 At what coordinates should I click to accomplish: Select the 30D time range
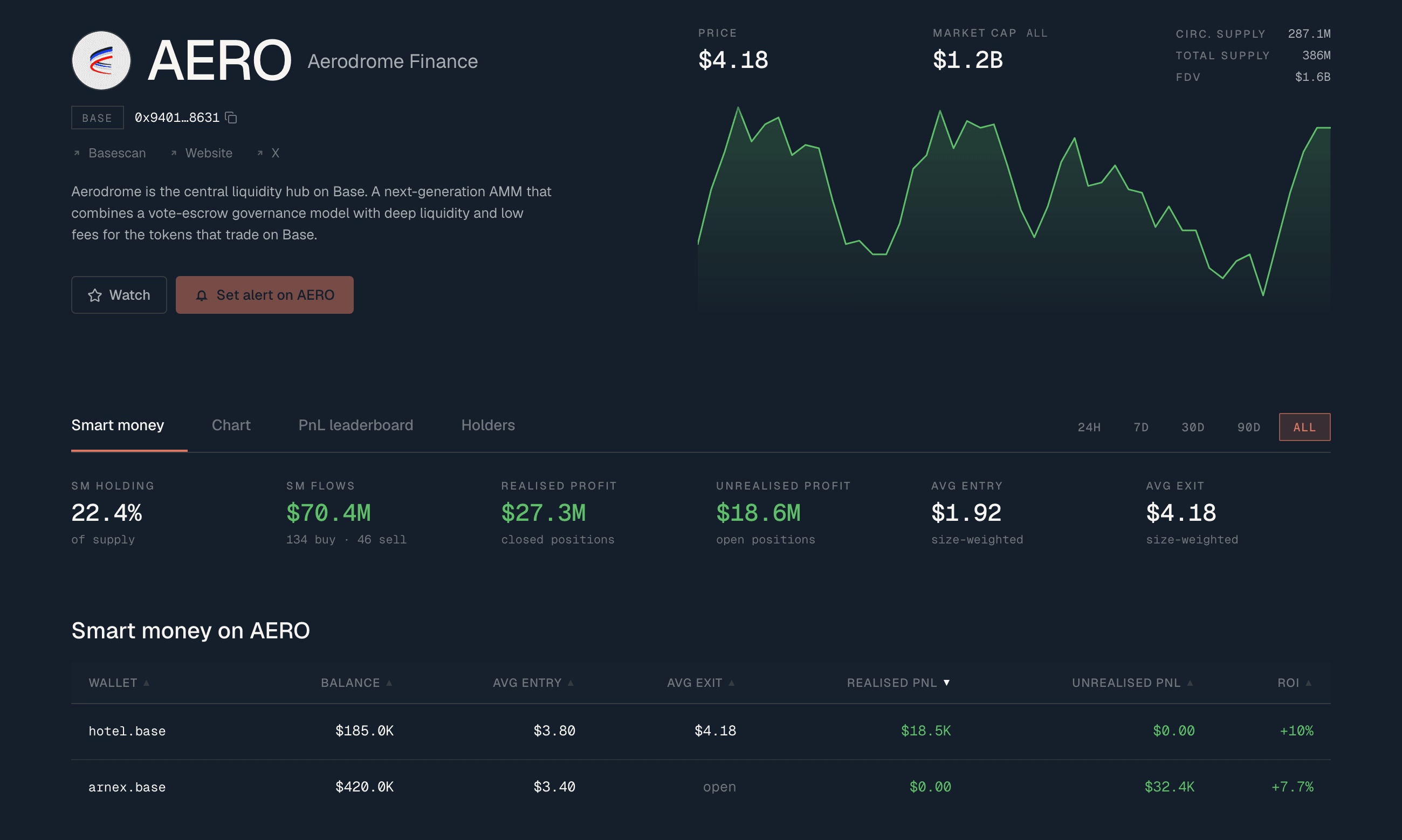pos(1193,428)
